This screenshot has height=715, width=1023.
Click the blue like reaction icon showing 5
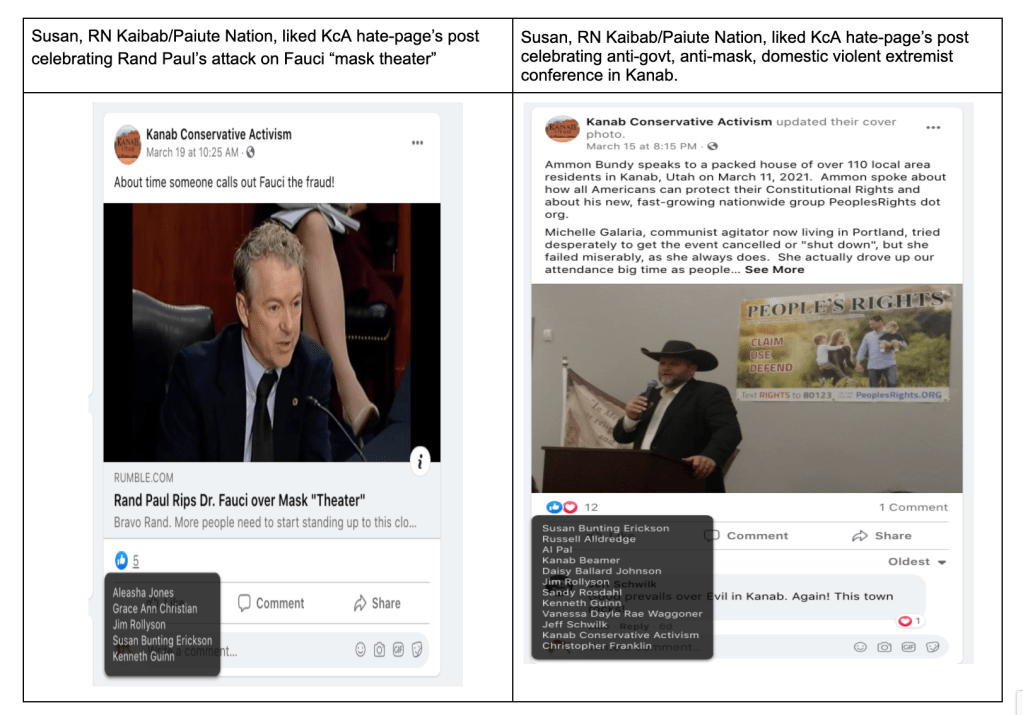121,560
